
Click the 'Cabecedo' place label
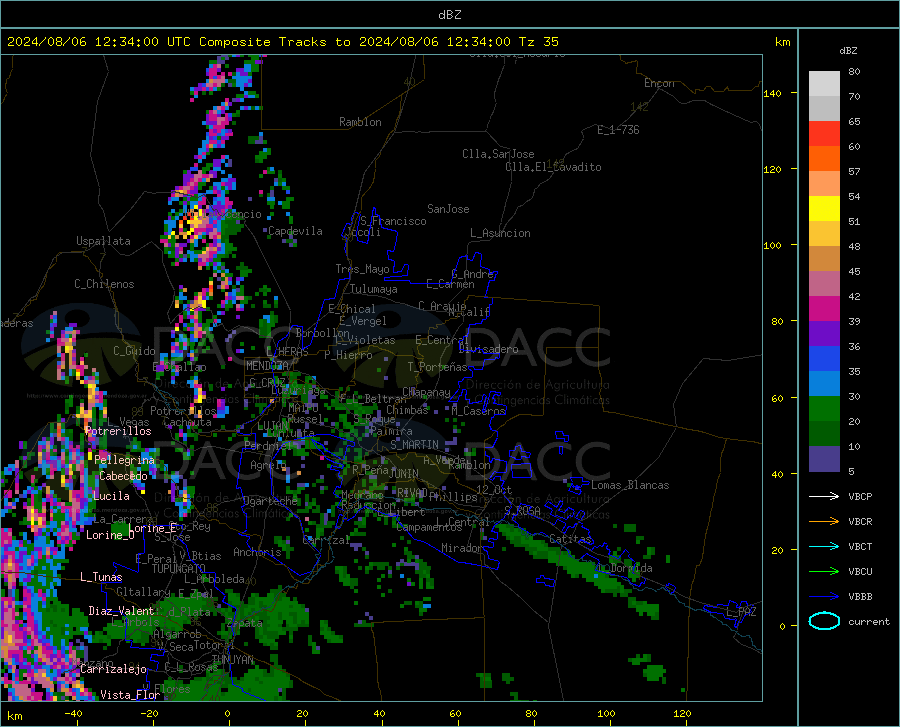123,476
